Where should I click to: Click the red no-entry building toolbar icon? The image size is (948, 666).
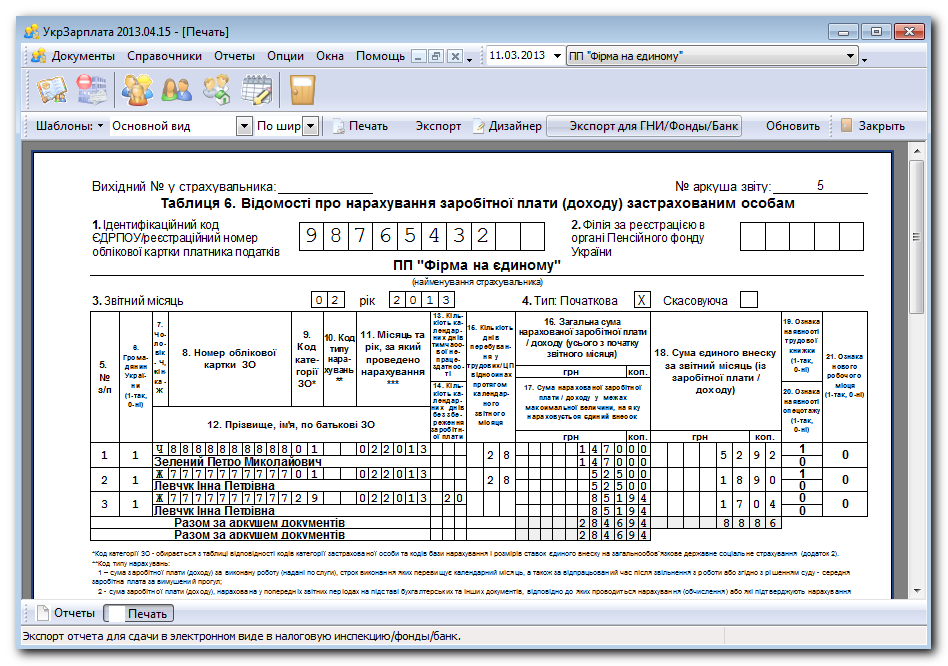(x=92, y=89)
